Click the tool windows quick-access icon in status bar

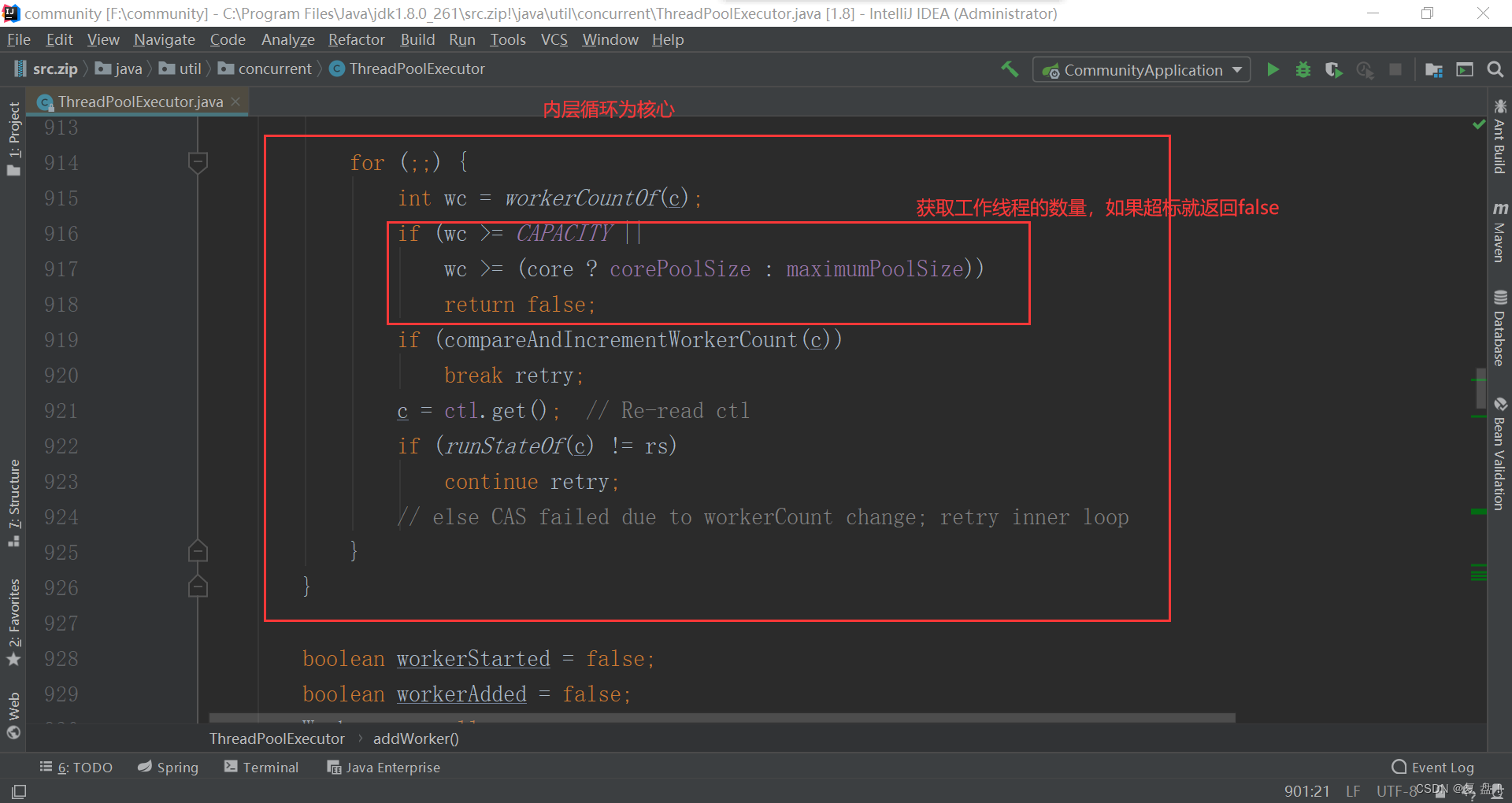19,791
